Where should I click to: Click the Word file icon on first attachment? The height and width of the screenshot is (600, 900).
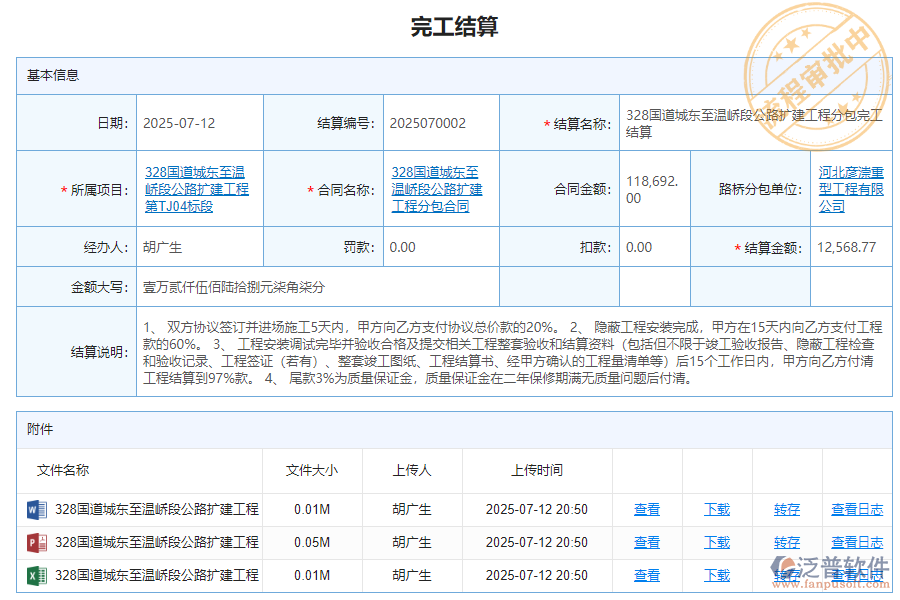point(36,509)
